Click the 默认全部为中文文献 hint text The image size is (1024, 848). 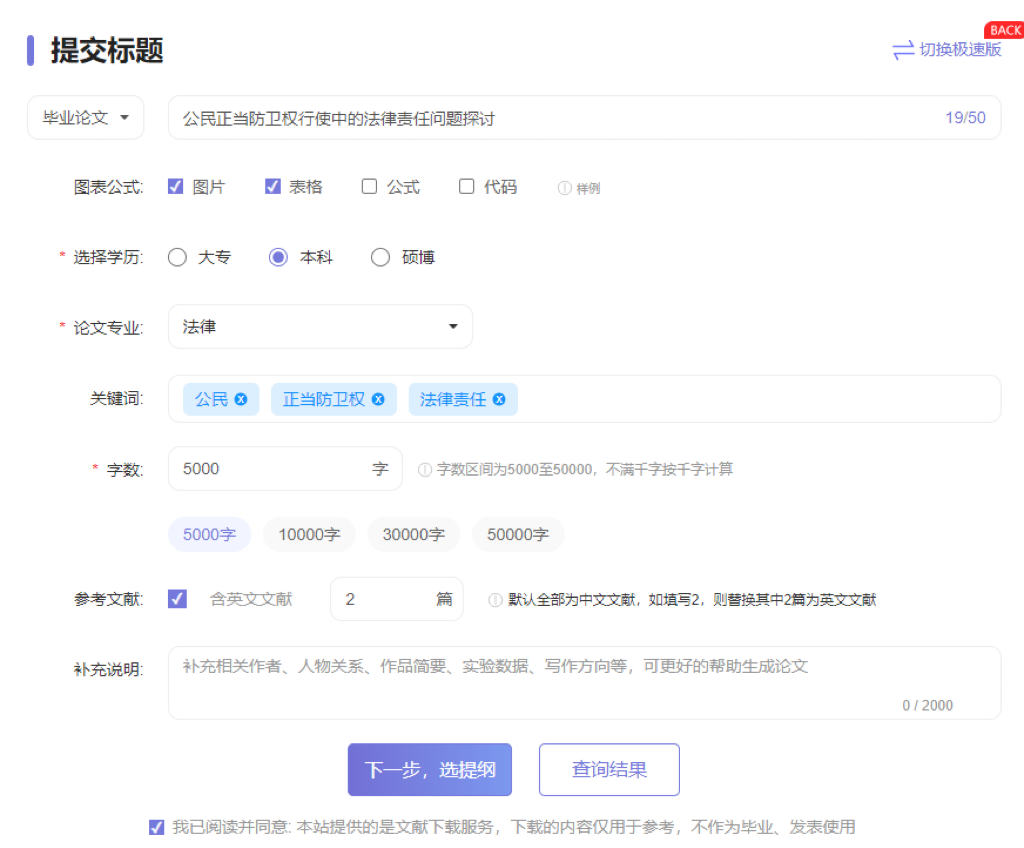(x=692, y=600)
